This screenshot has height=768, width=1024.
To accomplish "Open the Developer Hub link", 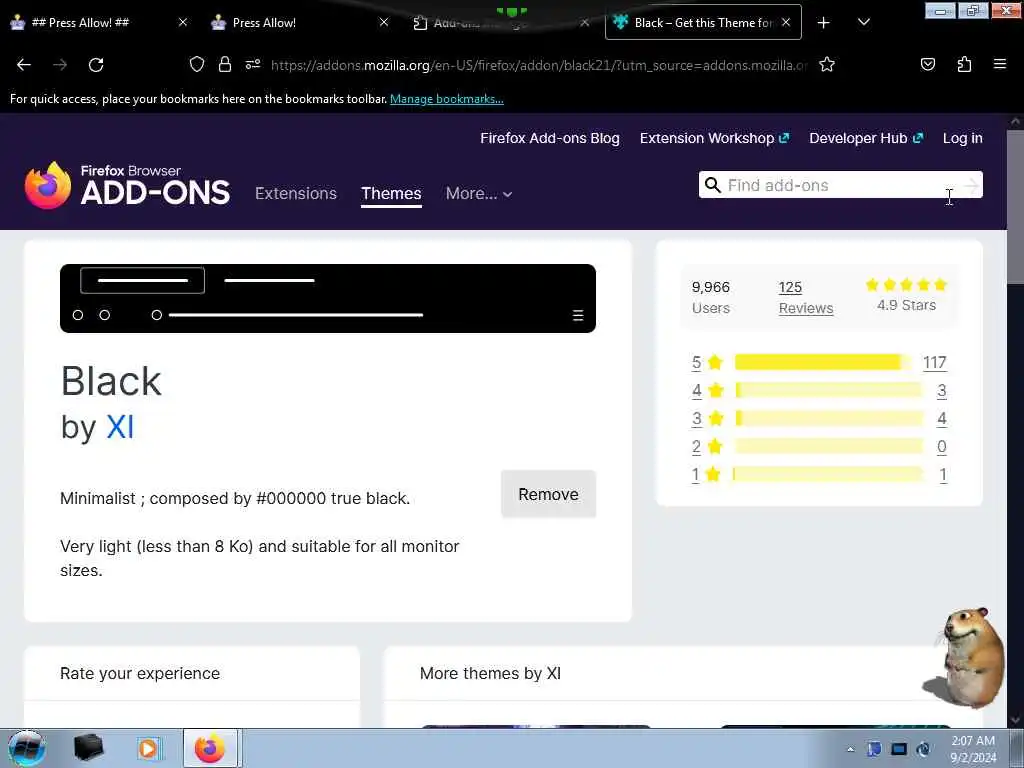I will point(866,138).
